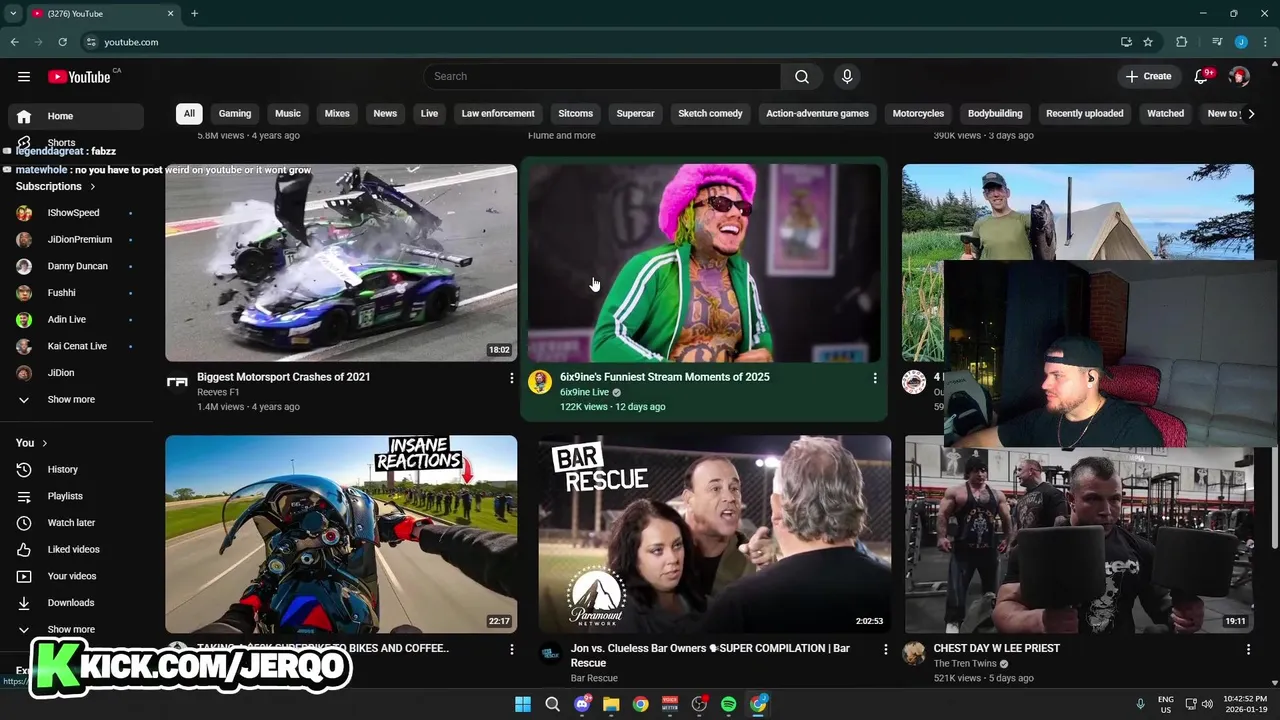This screenshot has width=1280, height=720.
Task: Open Fushhi subscription channel
Action: [x=76, y=293]
